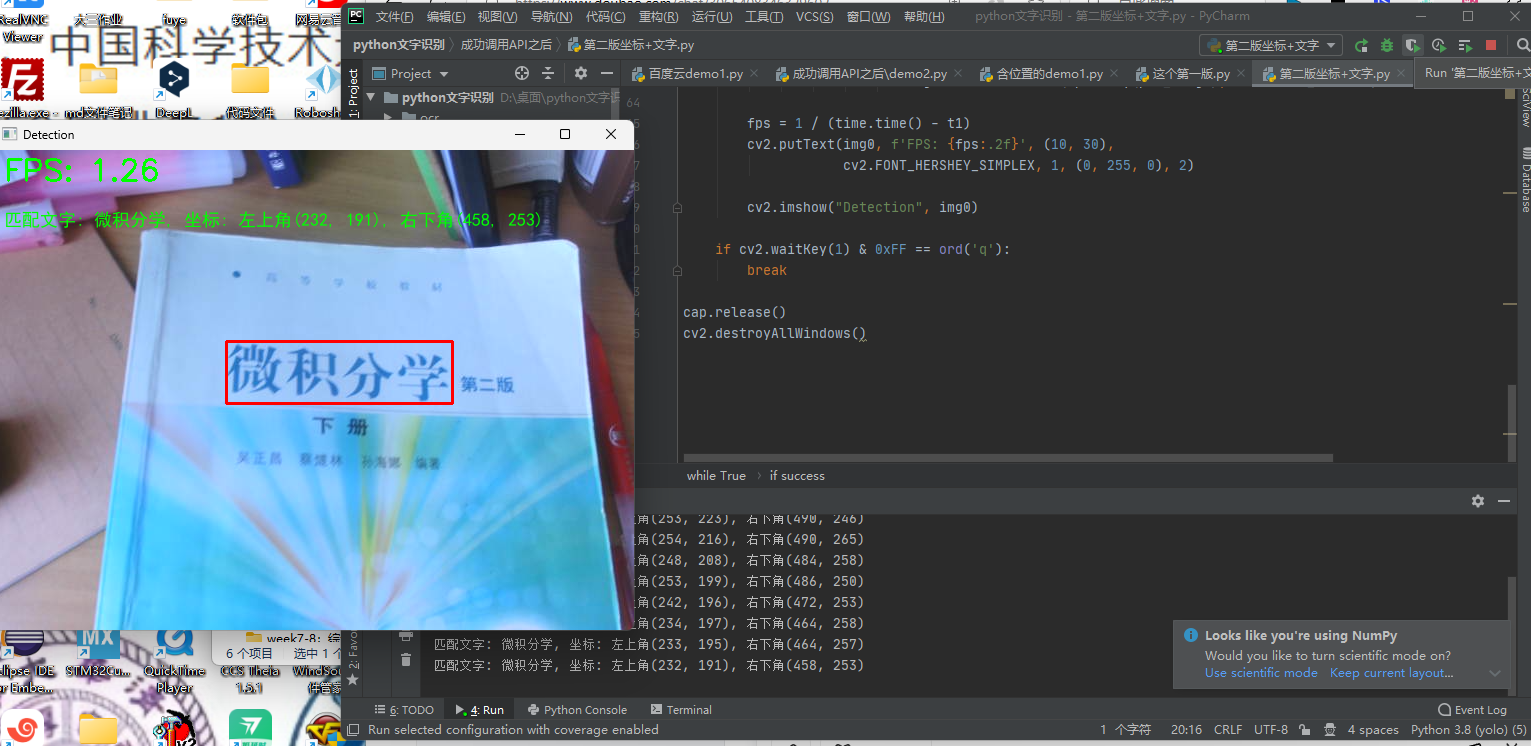The width and height of the screenshot is (1531, 746).
Task: Open Run panel settings gear
Action: coord(1478,501)
